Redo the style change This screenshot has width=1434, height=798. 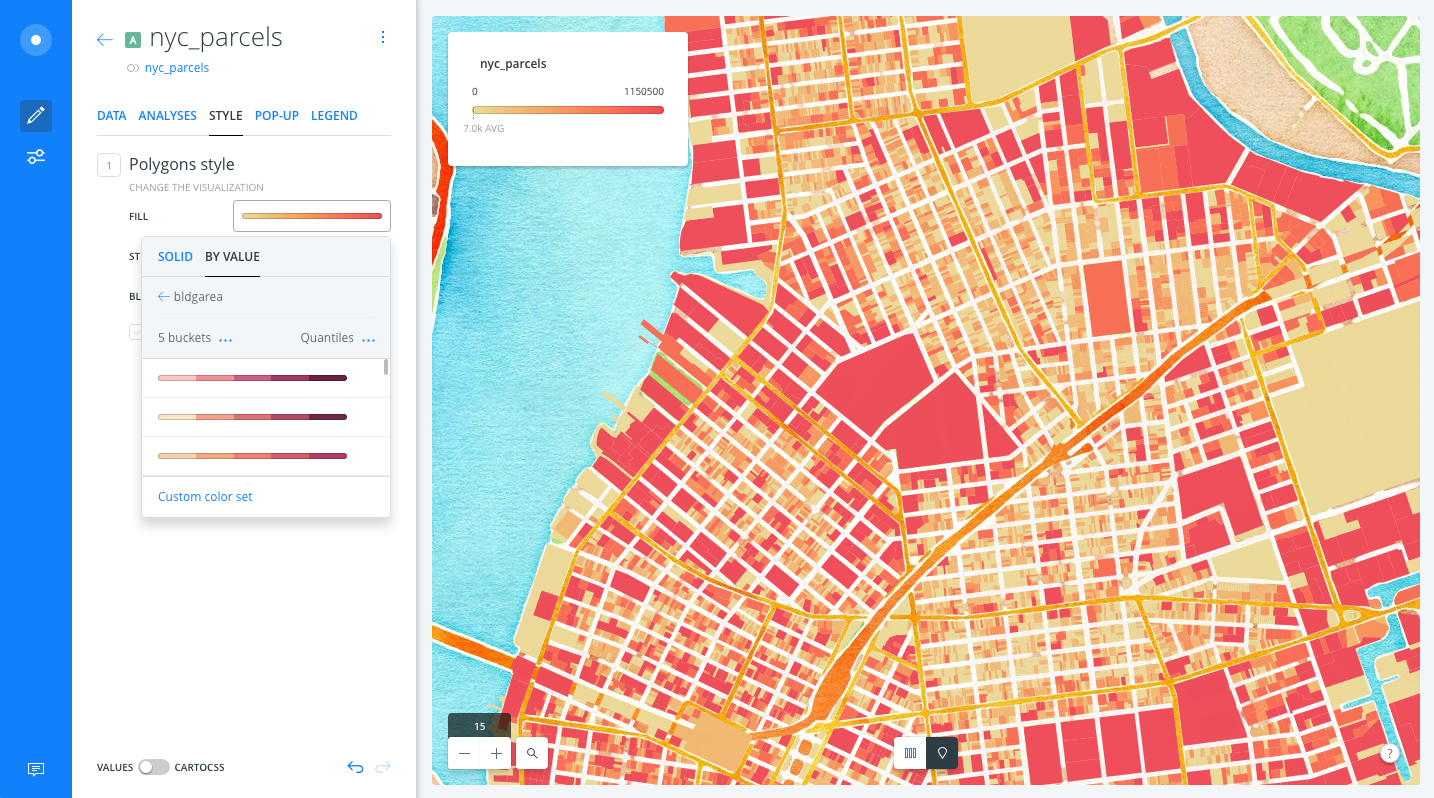[383, 767]
